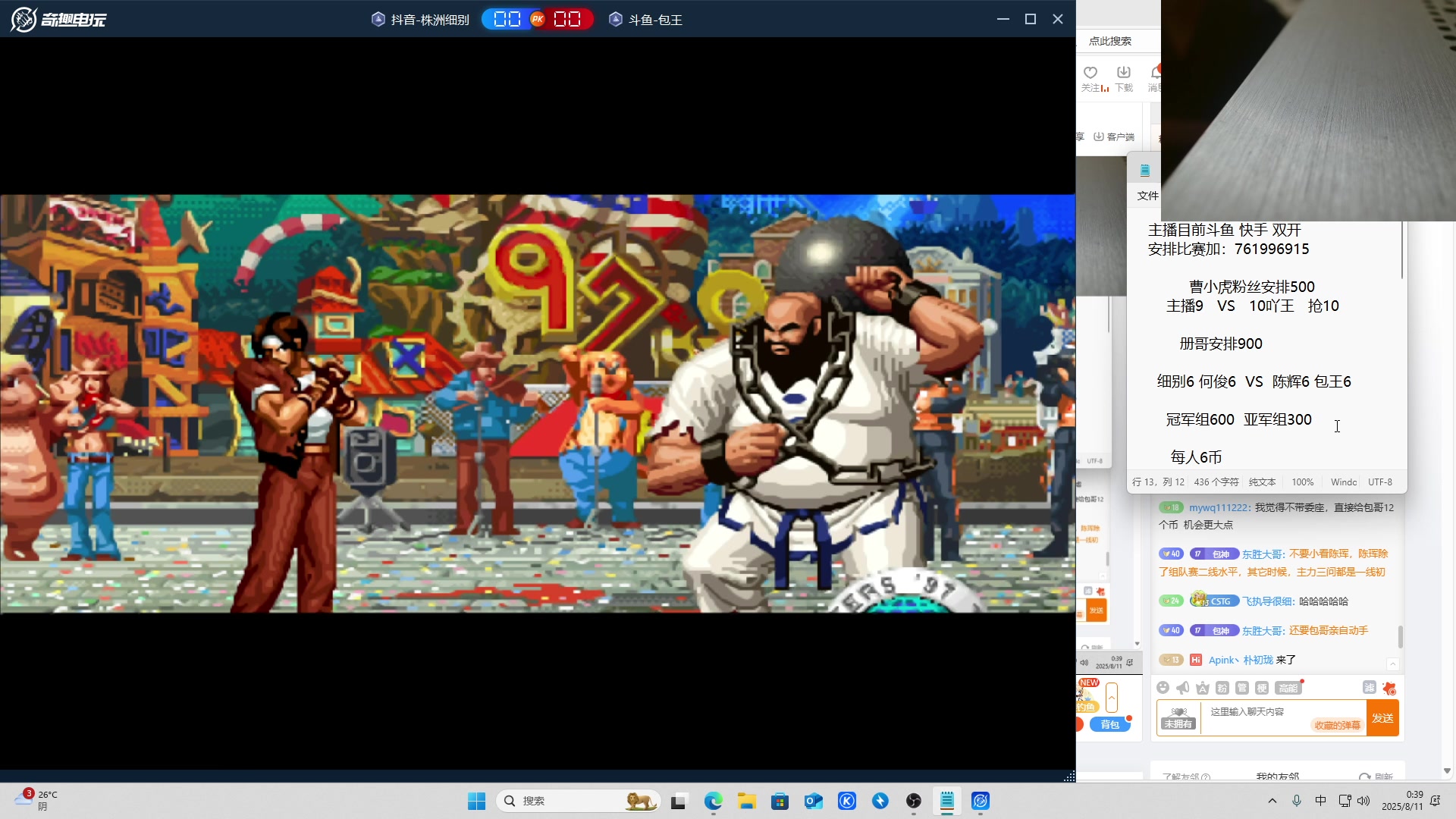Click the orange paint splash effect icon
Image resolution: width=1456 pixels, height=819 pixels.
click(1389, 688)
